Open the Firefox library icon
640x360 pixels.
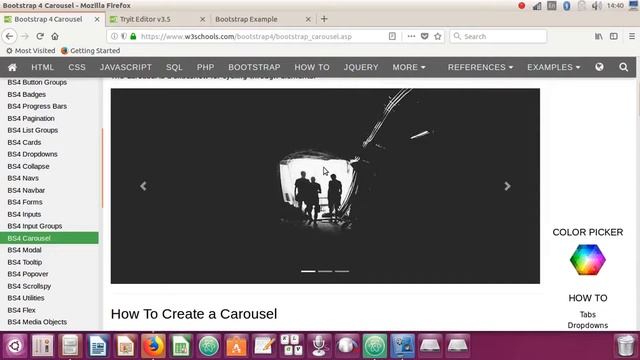pyautogui.click(x=598, y=36)
